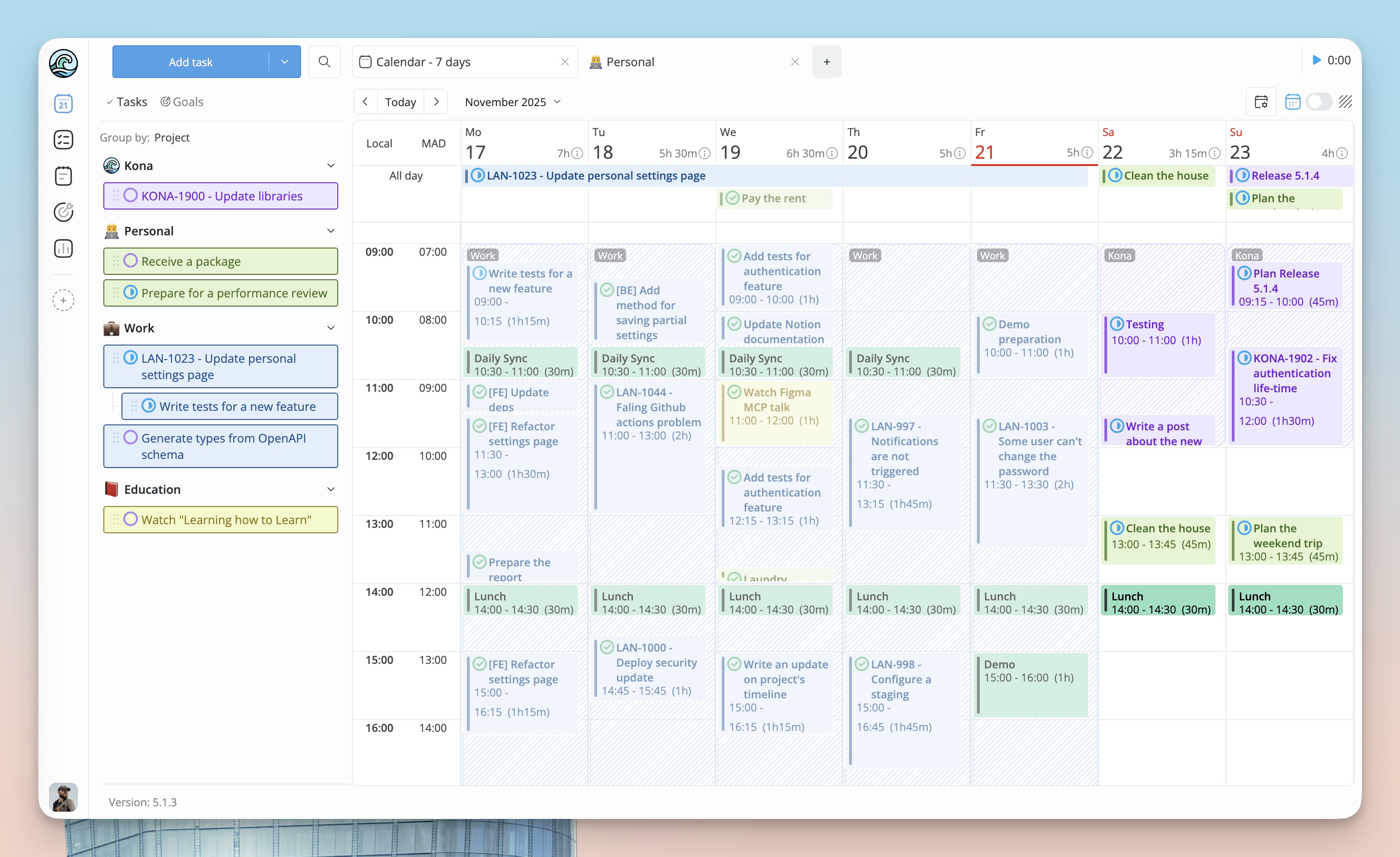Open the task list sidebar icon

(63, 140)
